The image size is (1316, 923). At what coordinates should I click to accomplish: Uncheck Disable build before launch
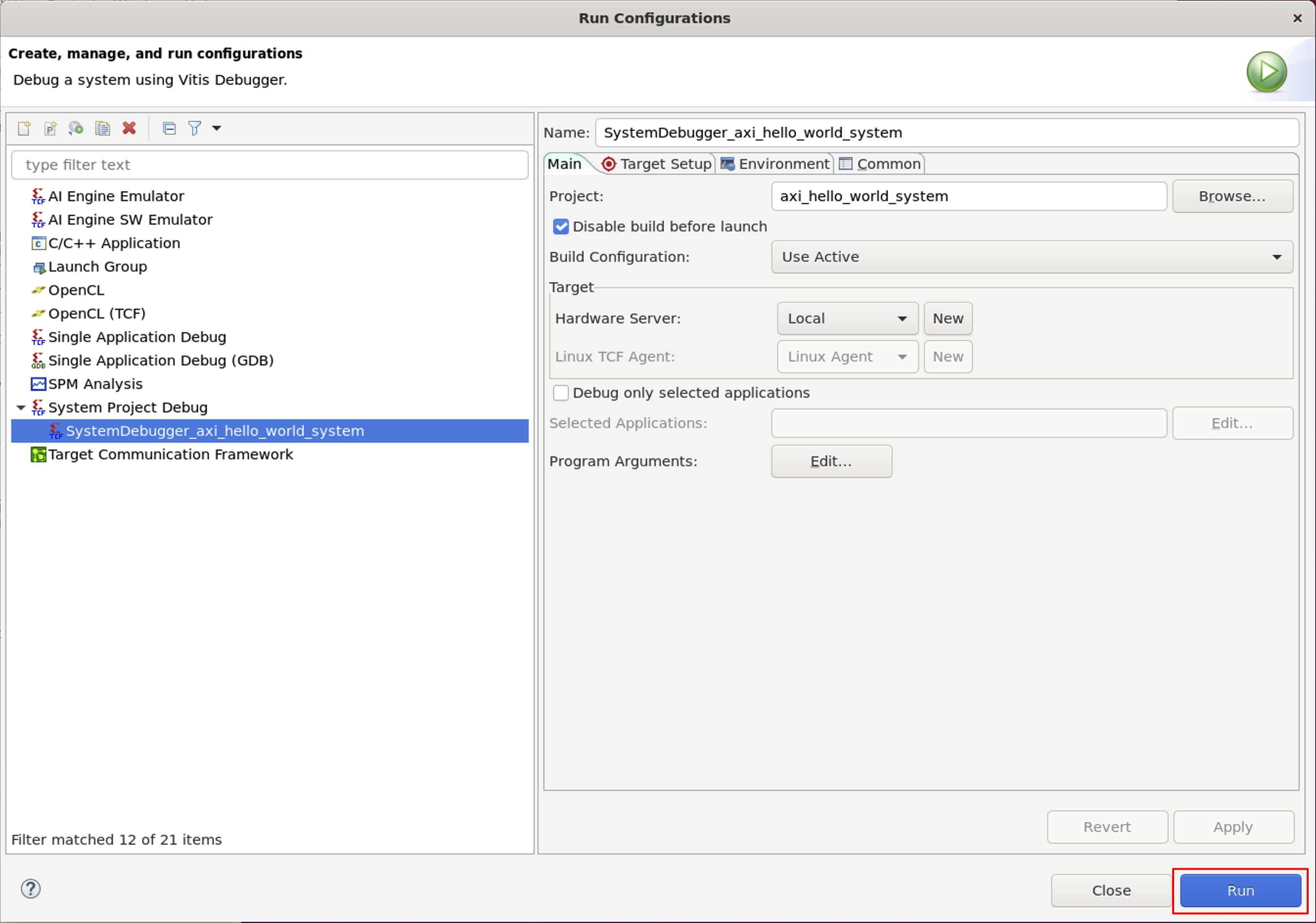[561, 227]
